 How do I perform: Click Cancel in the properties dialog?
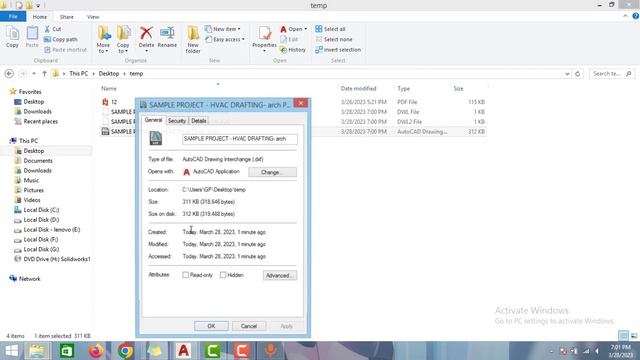coord(249,326)
